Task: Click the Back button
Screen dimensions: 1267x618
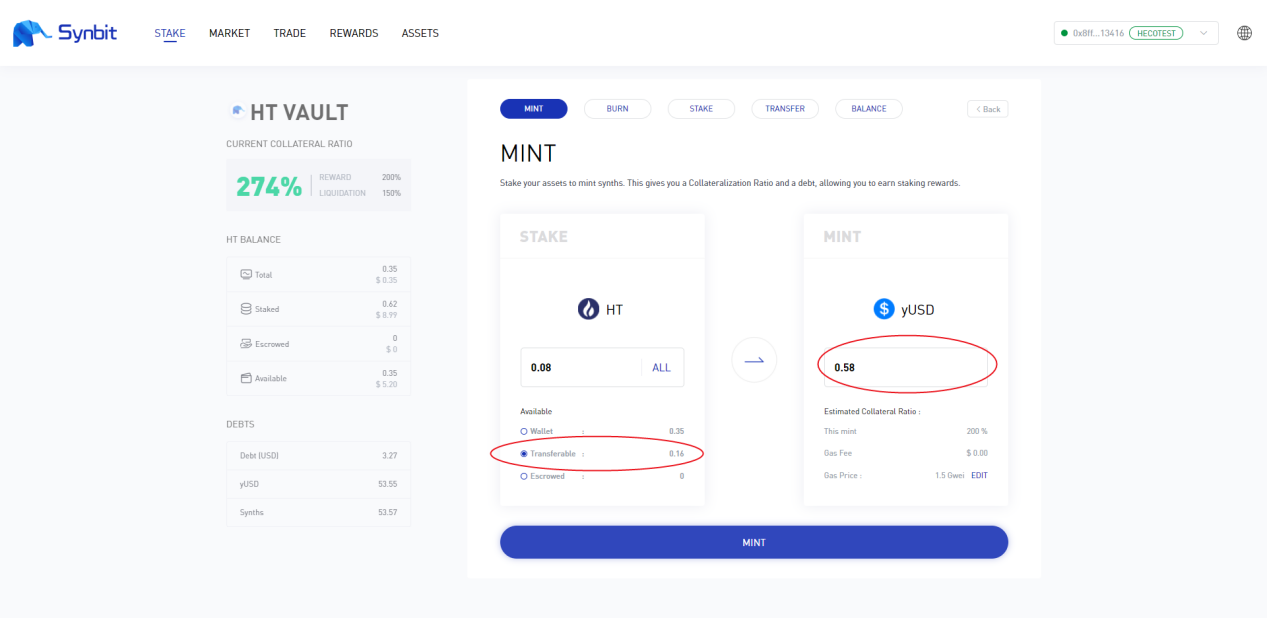Action: click(987, 109)
